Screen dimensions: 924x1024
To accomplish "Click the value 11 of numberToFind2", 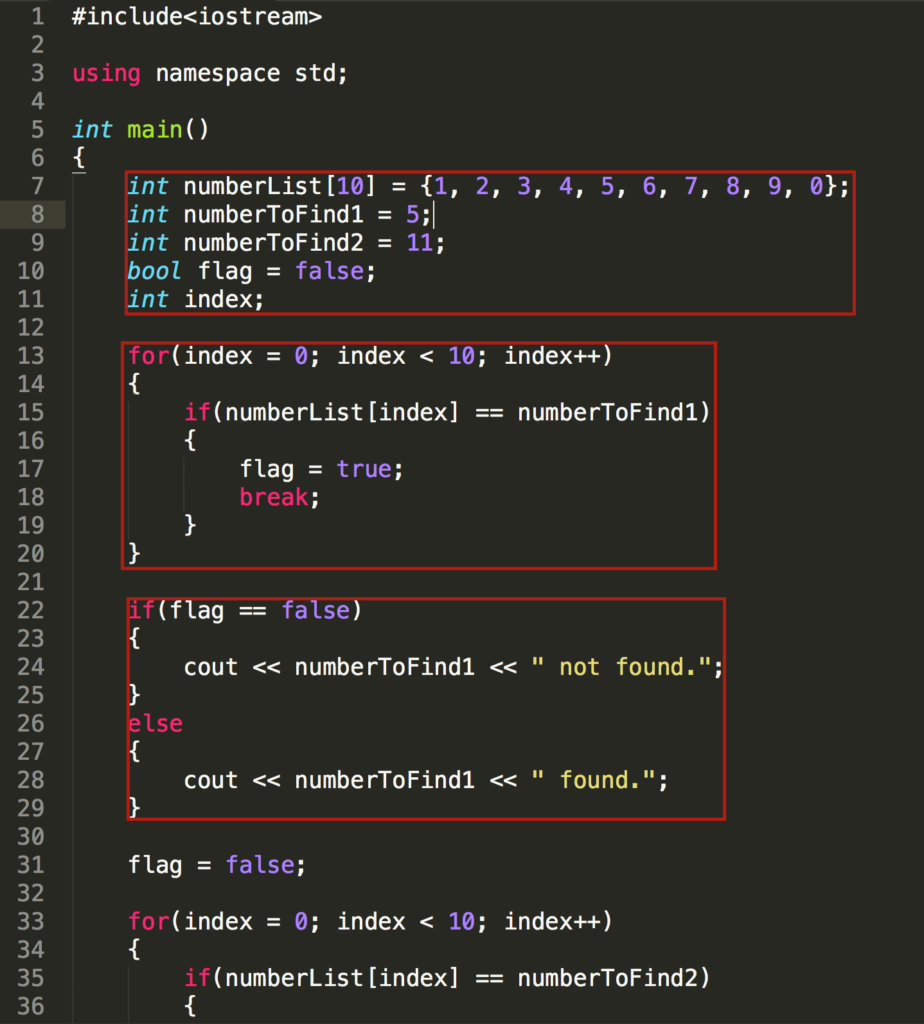I will click(x=419, y=243).
